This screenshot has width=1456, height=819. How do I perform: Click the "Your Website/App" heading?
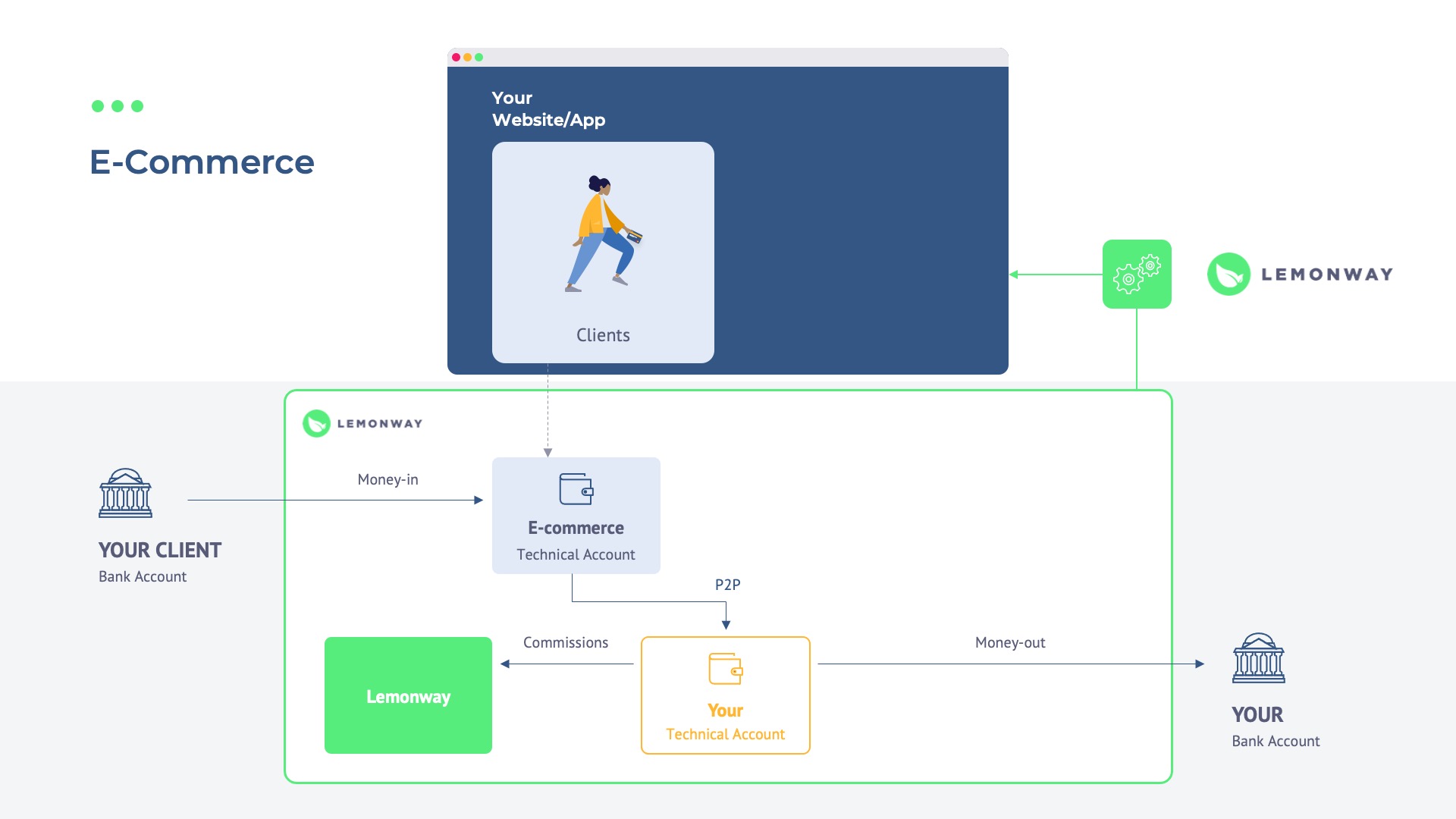coord(548,108)
